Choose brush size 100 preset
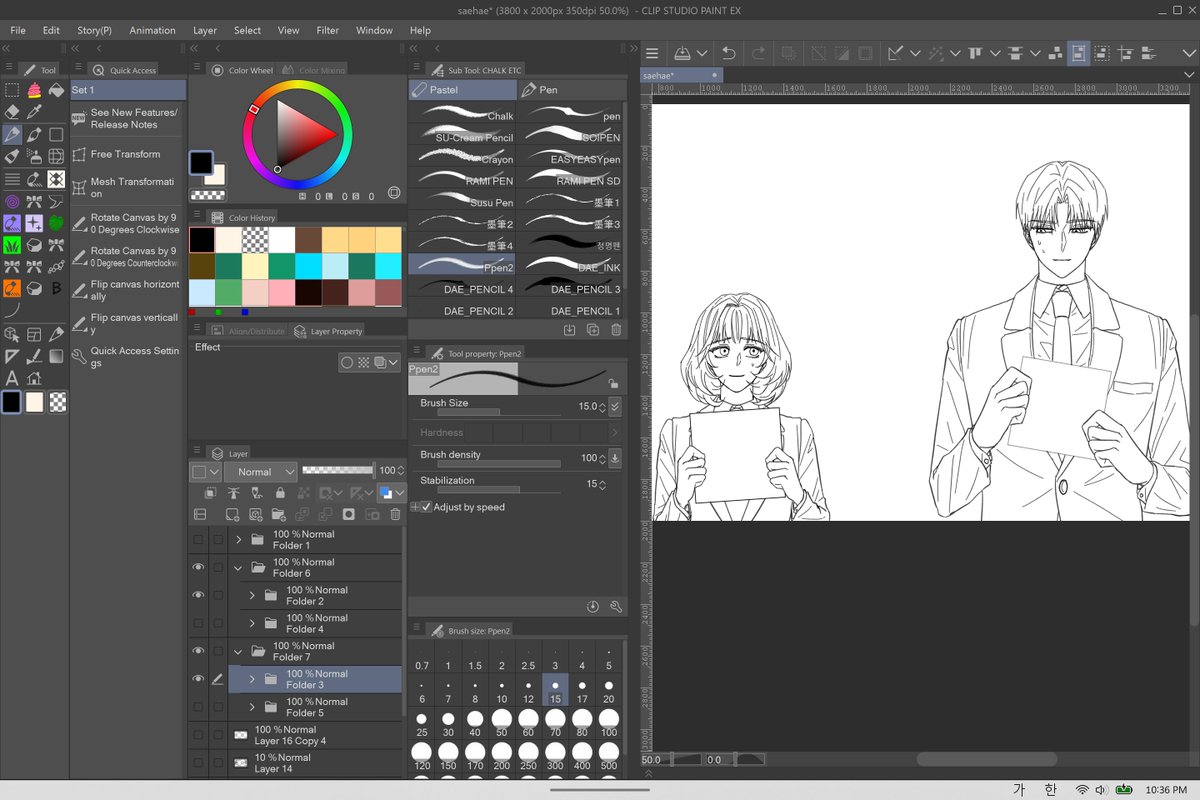Image resolution: width=1200 pixels, height=800 pixels. 608,725
